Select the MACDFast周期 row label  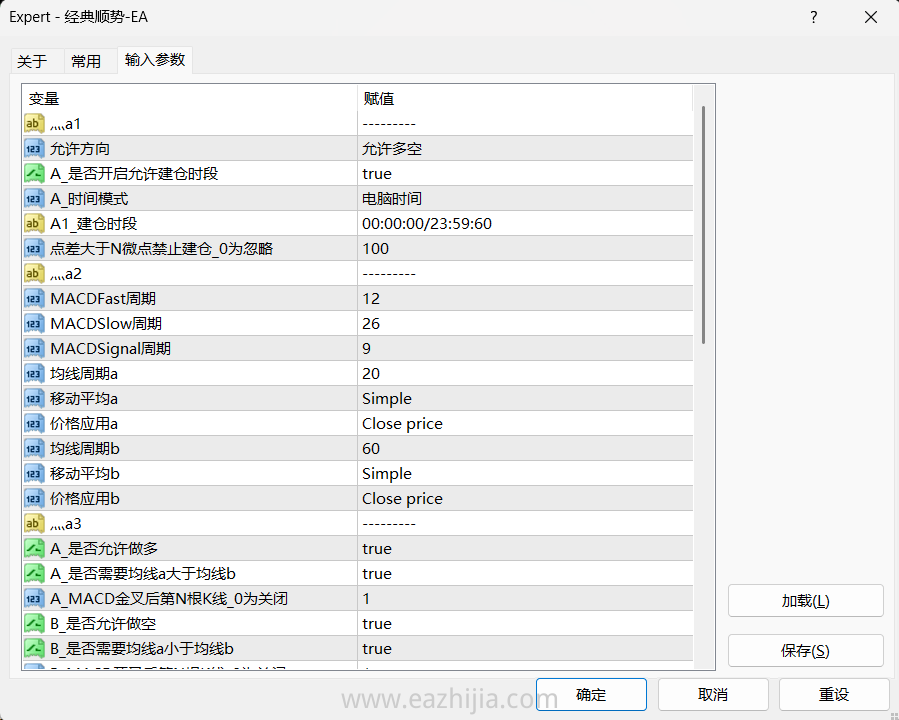103,299
